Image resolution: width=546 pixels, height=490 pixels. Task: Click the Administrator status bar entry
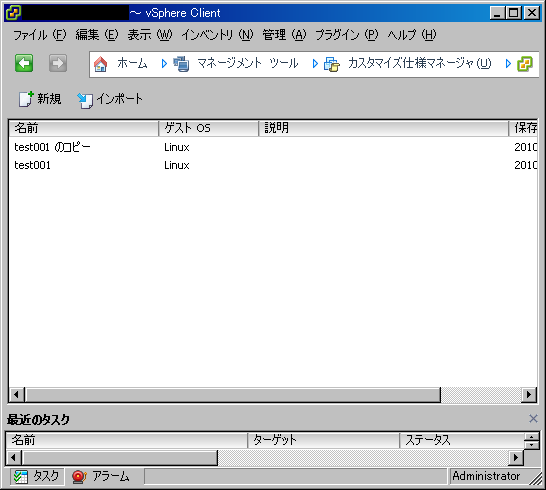pyautogui.click(x=486, y=476)
